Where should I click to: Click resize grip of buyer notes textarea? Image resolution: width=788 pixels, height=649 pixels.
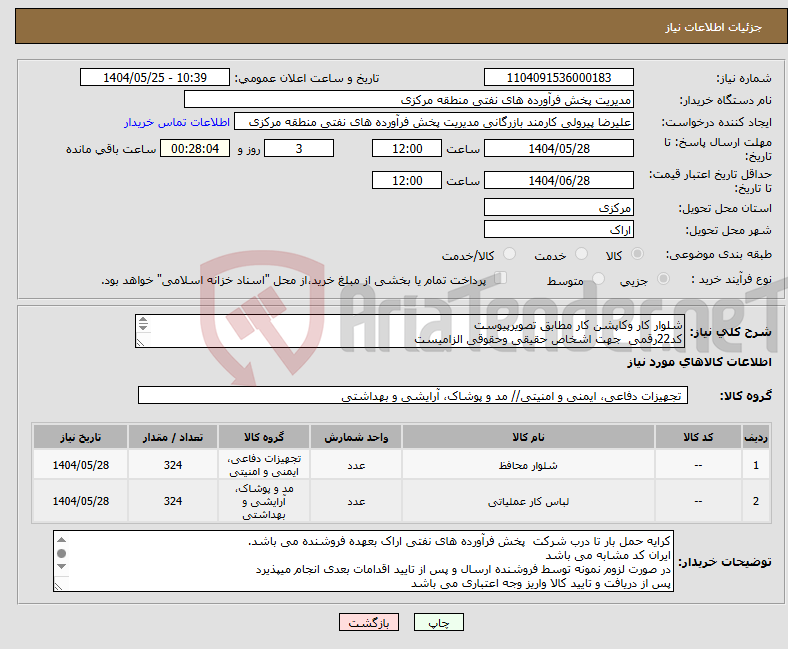point(59,586)
